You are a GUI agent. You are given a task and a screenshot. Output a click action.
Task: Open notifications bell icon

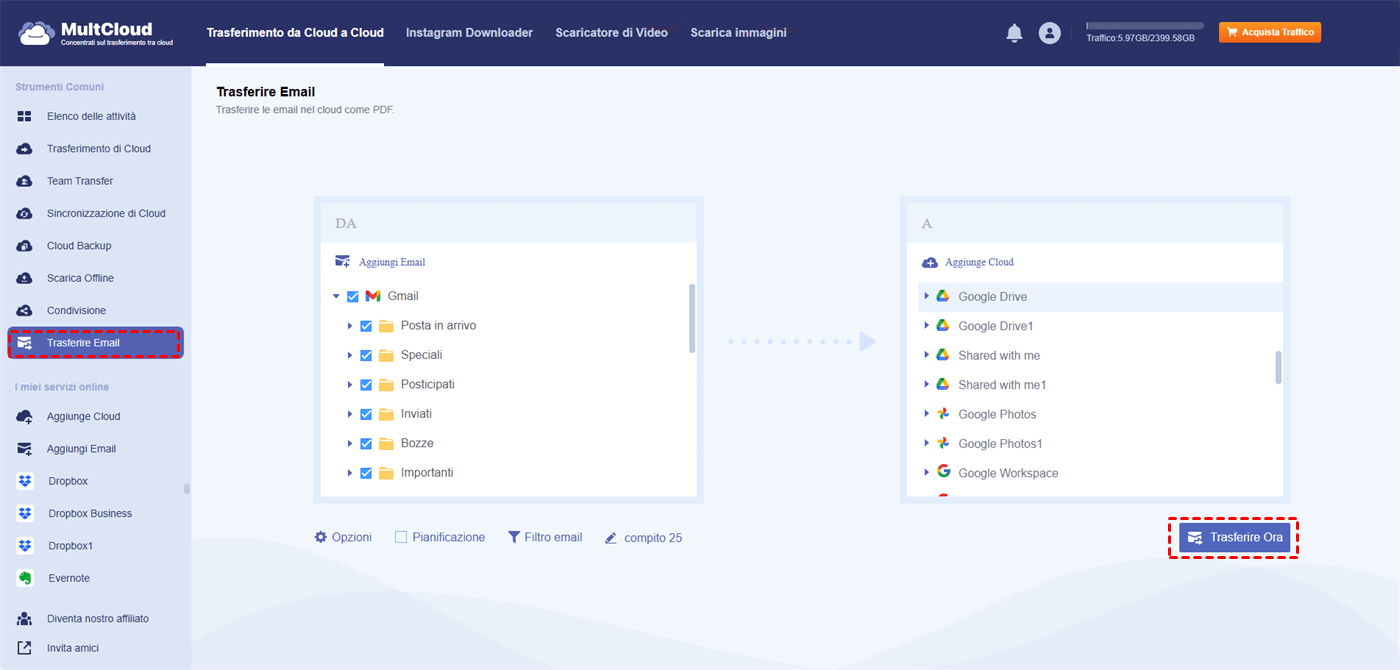click(1014, 33)
